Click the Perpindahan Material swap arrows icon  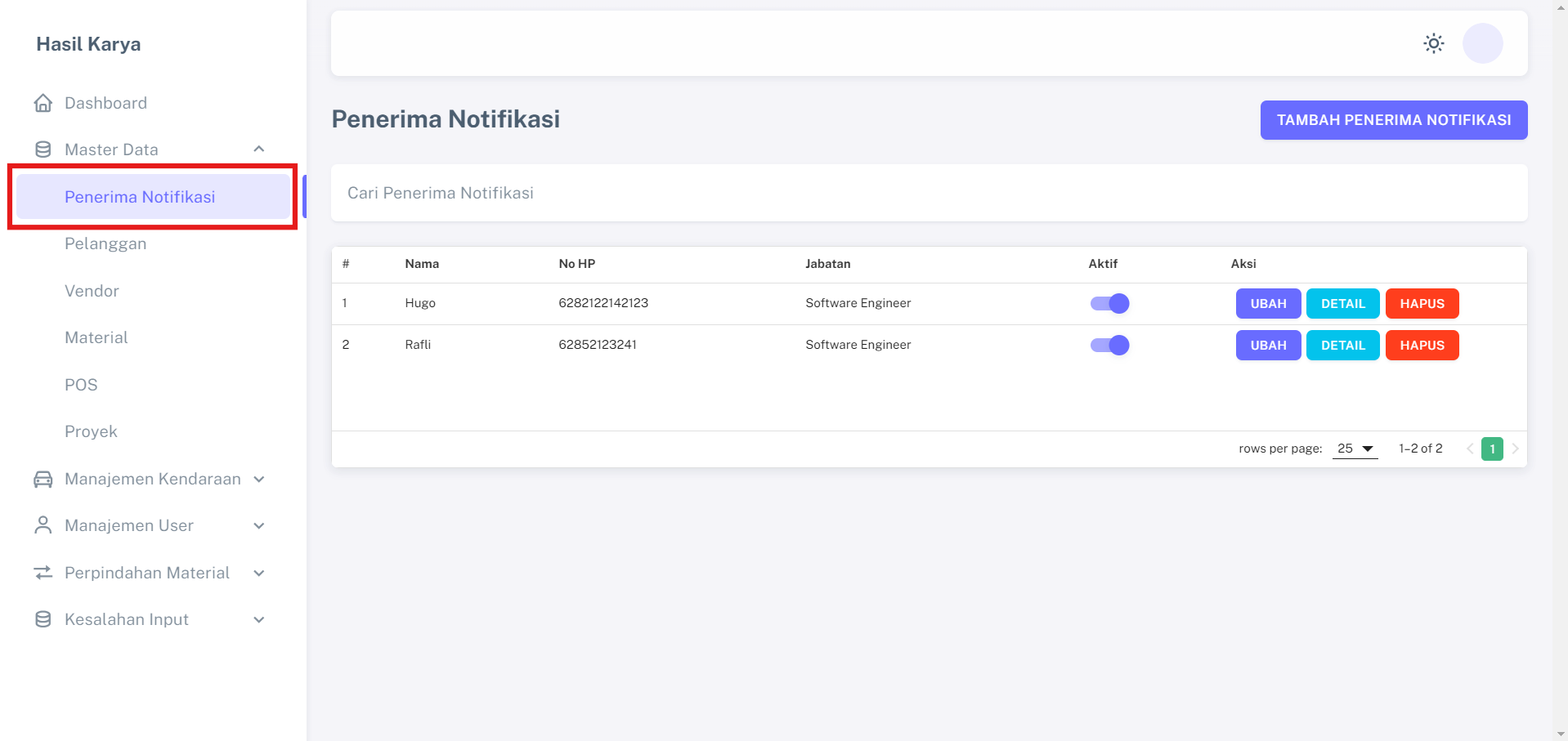43,573
